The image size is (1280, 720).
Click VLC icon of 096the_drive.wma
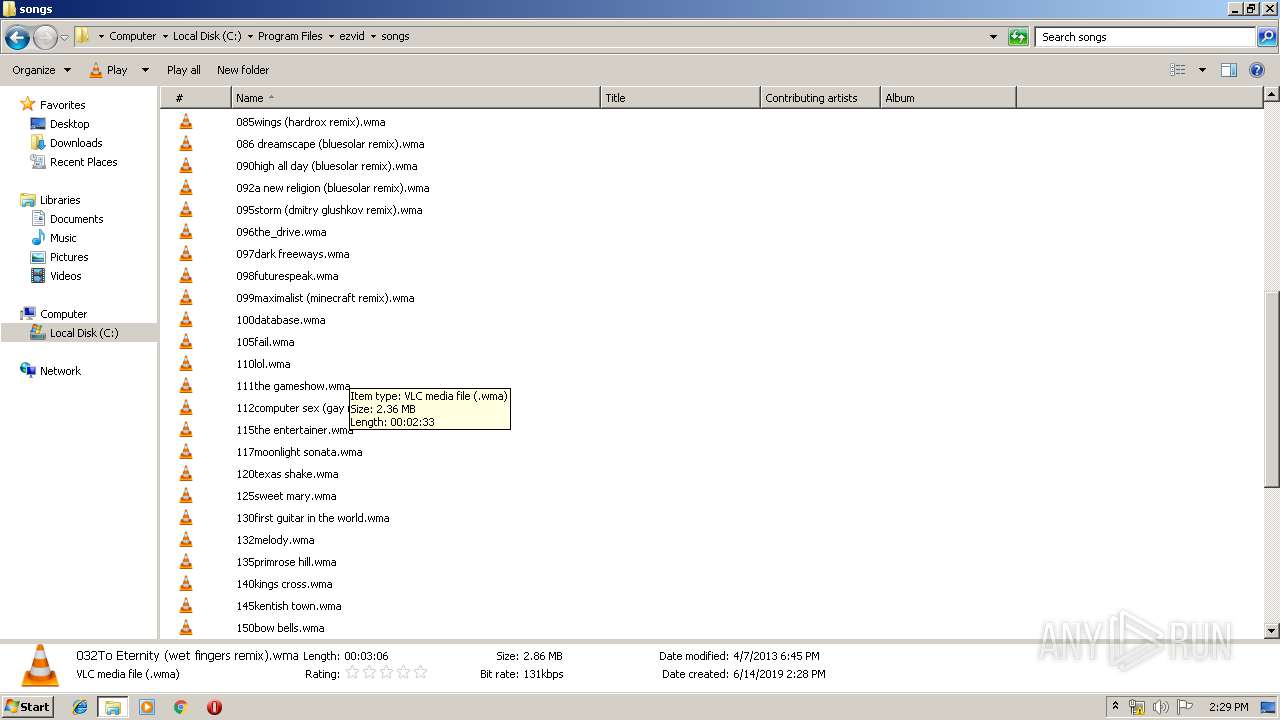point(185,232)
